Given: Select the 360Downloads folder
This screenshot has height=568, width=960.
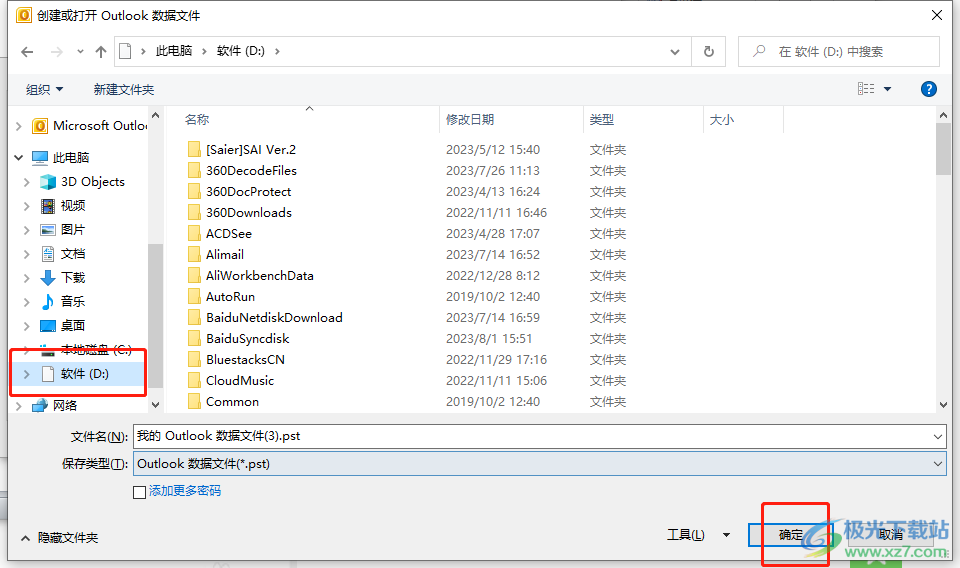Looking at the screenshot, I should click(x=239, y=212).
